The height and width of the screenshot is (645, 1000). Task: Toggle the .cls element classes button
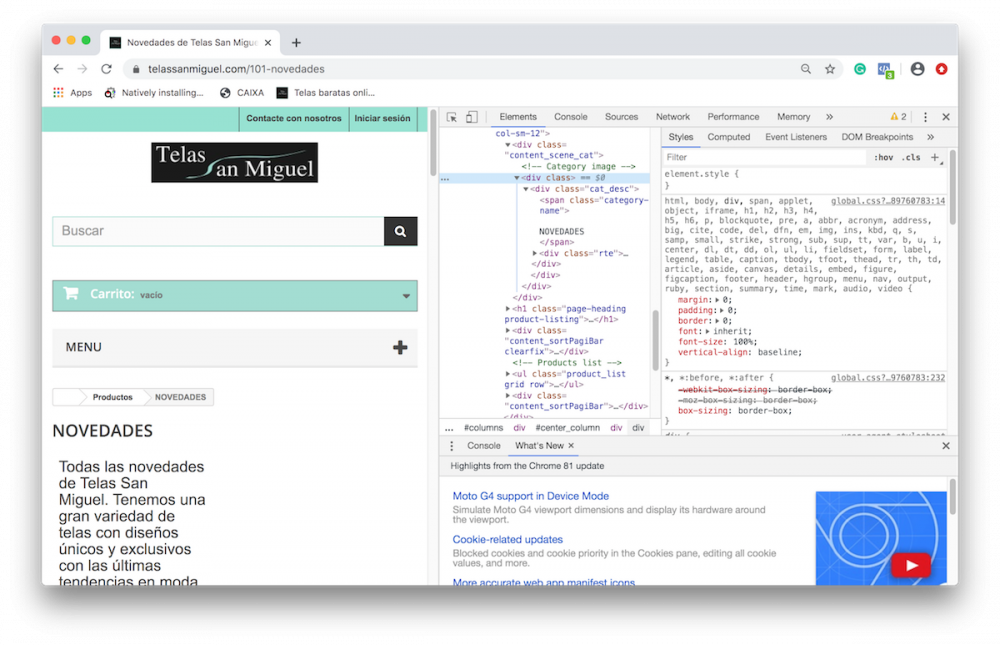pyautogui.click(x=911, y=157)
